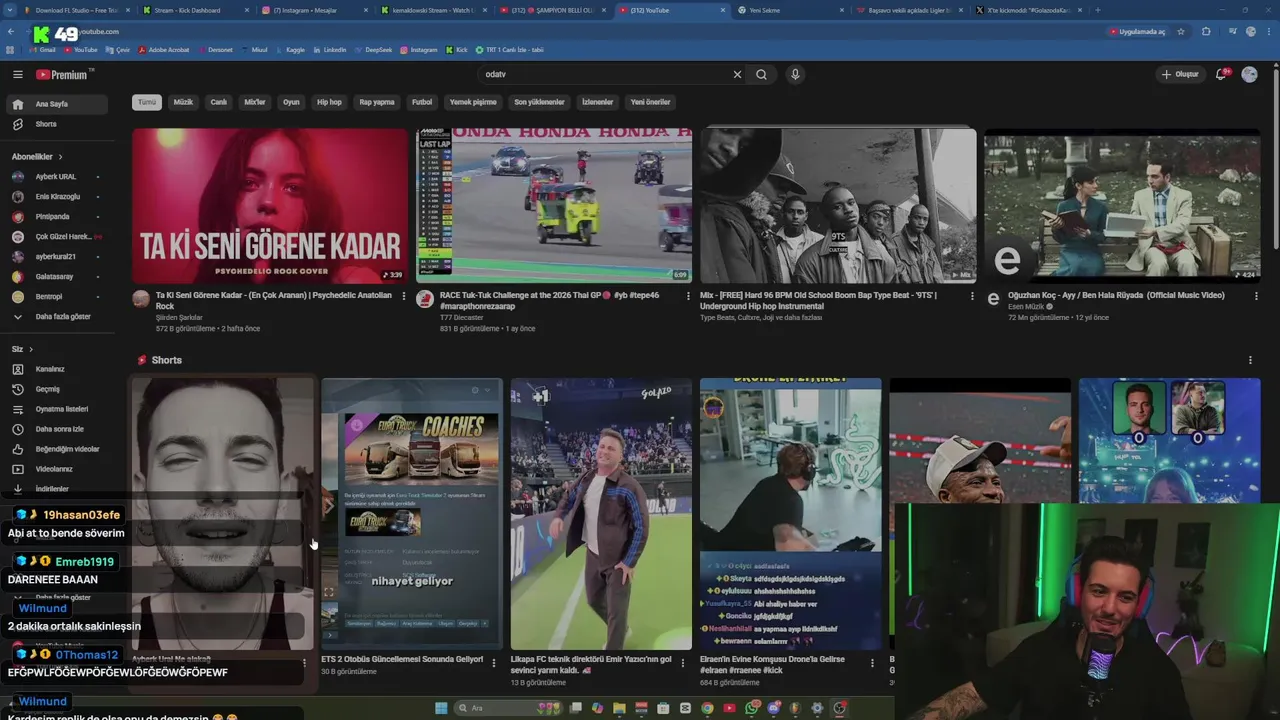The image size is (1280, 720).
Task: Select the Hip hop filter chip
Action: (329, 102)
